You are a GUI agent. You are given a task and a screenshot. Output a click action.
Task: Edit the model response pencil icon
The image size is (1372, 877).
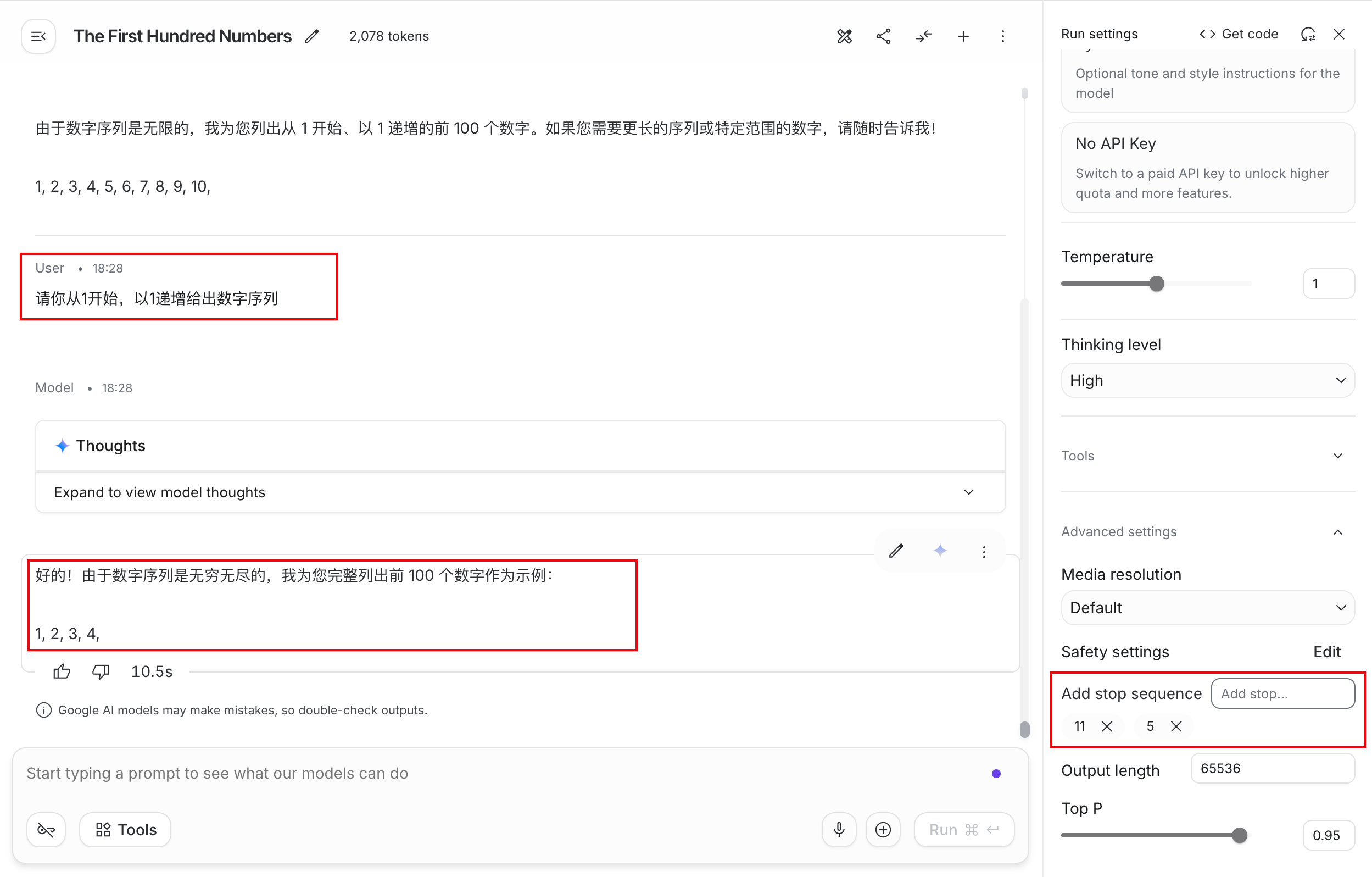coord(896,551)
